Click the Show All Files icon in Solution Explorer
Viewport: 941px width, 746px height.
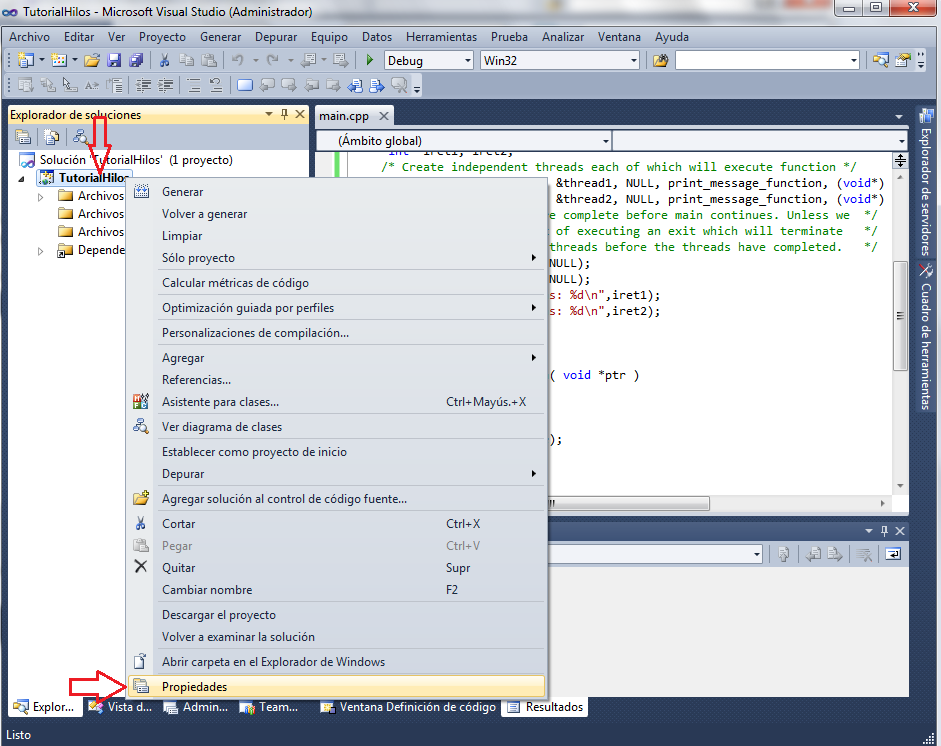coord(51,137)
